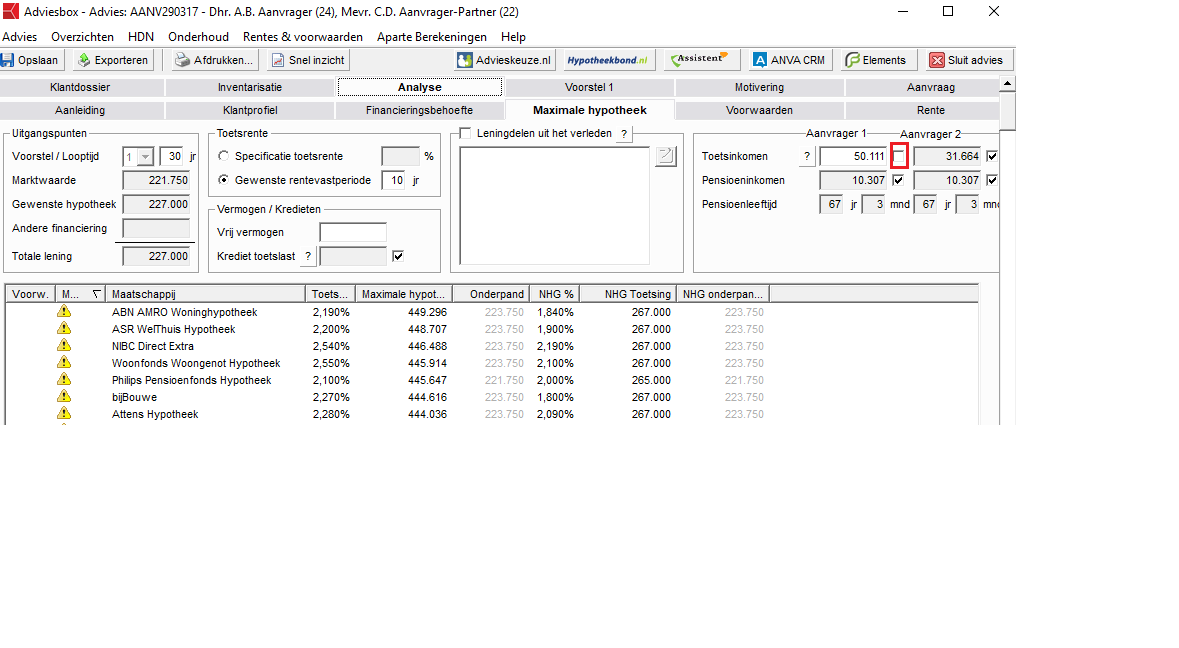The width and height of the screenshot is (1179, 648).
Task: Click warning icon for bijBouwe row
Action: pos(64,396)
